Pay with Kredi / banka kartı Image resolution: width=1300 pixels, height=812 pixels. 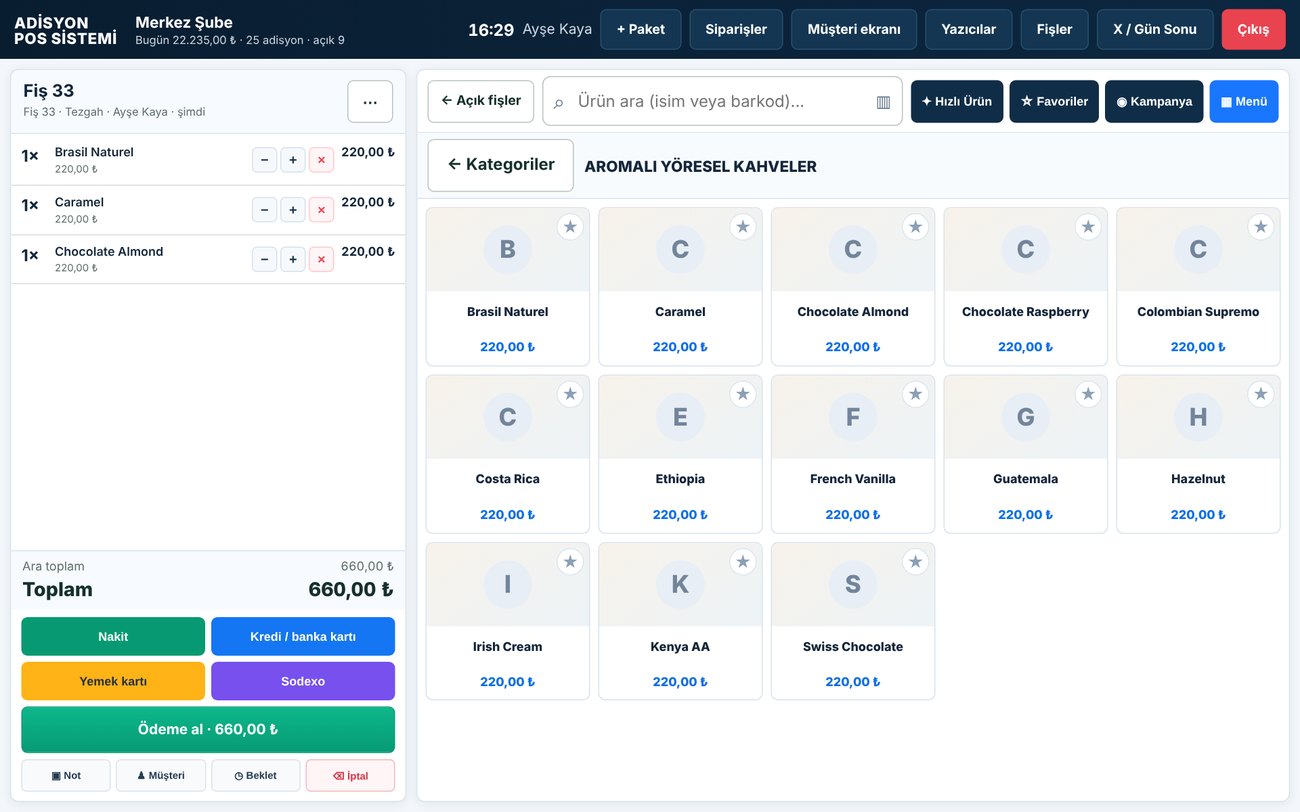tap(303, 637)
